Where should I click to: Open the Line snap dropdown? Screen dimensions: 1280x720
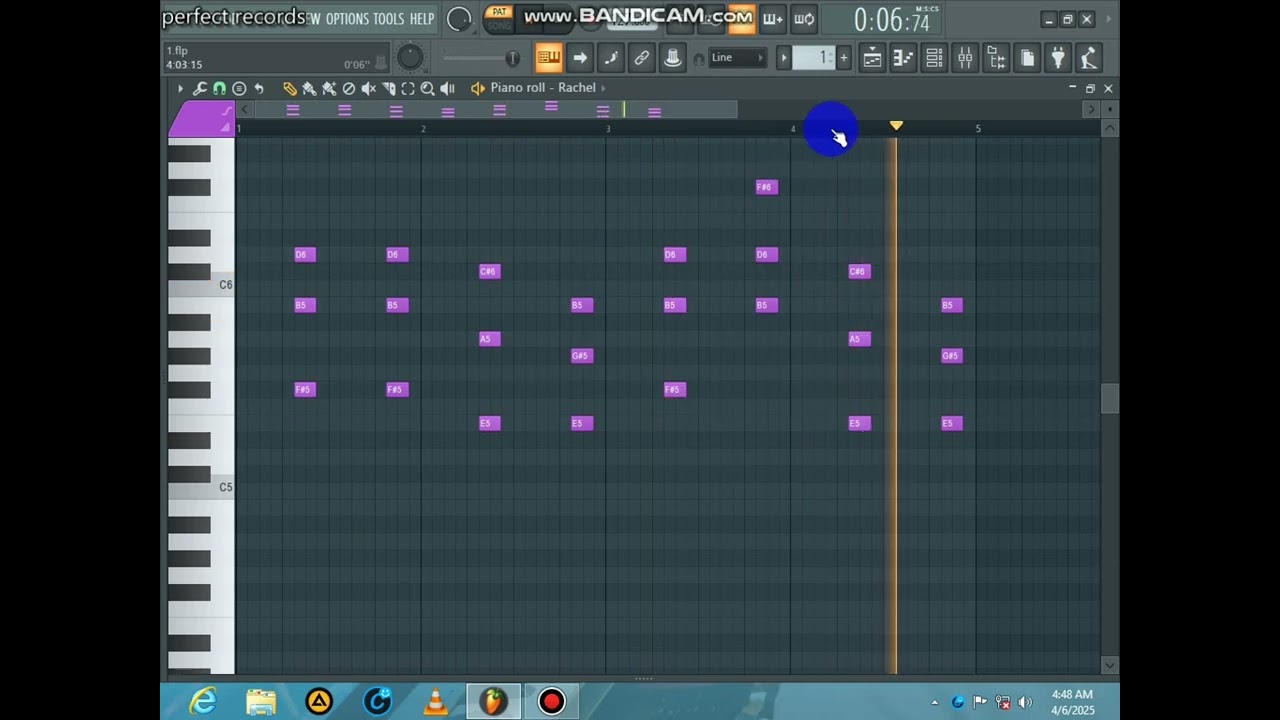tap(737, 58)
